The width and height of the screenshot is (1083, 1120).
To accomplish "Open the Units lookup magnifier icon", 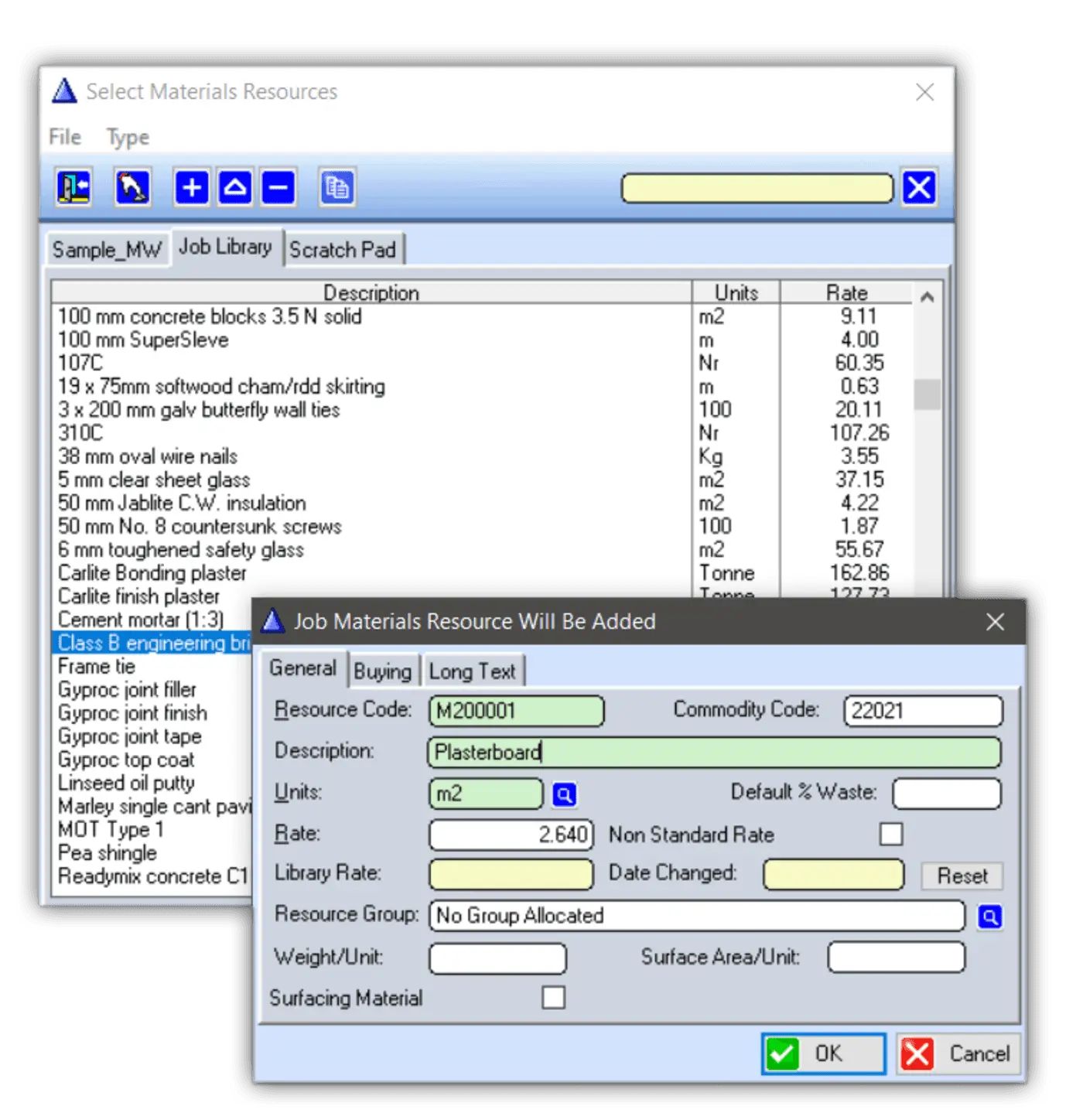I will (565, 794).
